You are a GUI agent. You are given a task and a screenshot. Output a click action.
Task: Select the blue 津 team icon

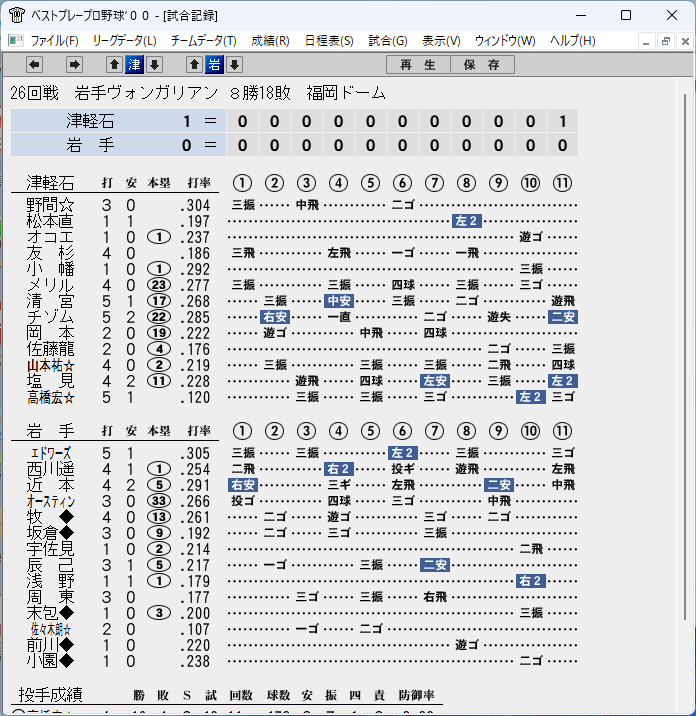134,65
